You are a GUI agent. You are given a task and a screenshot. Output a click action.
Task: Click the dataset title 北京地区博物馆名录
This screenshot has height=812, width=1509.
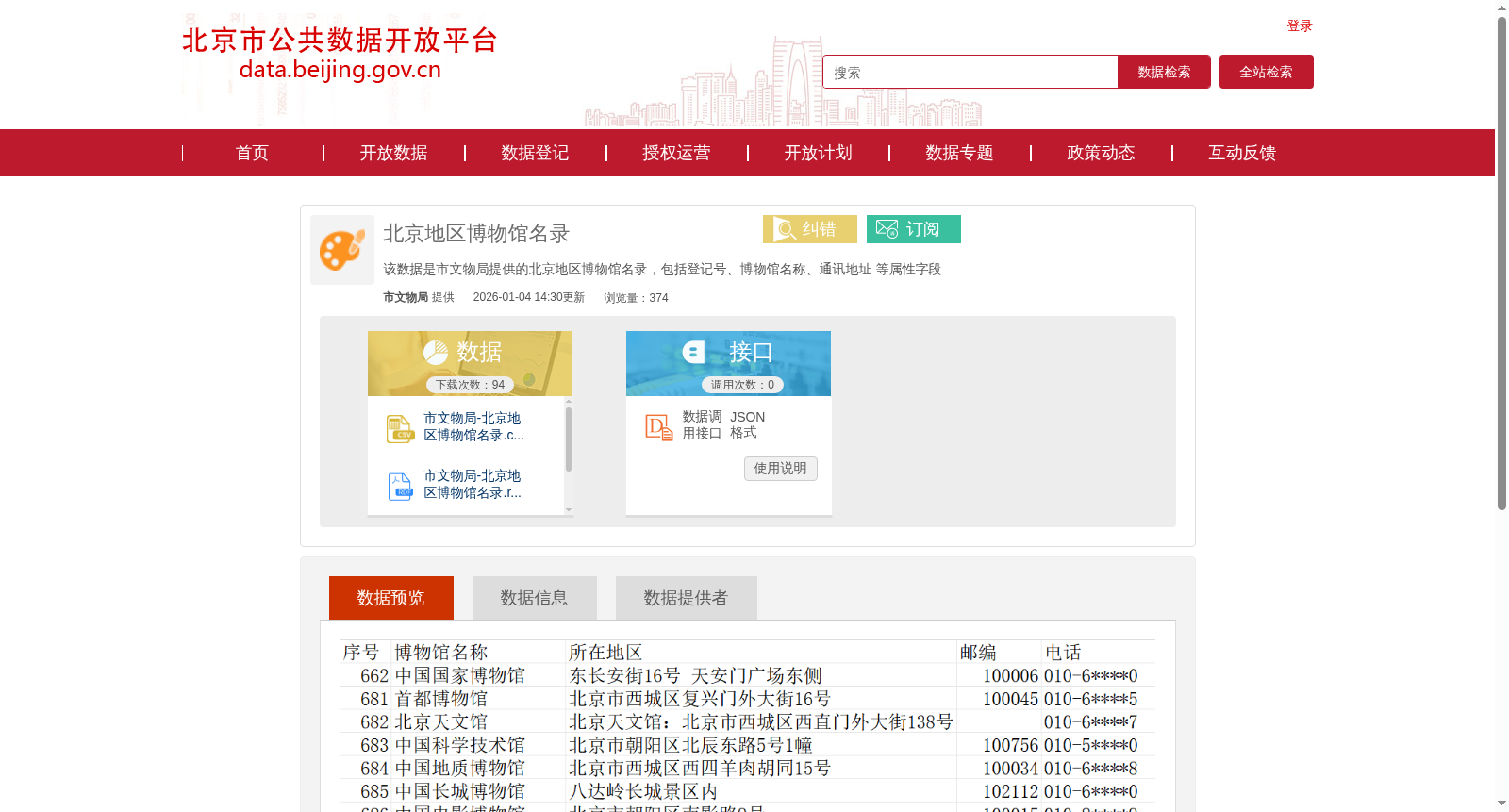[x=476, y=233]
